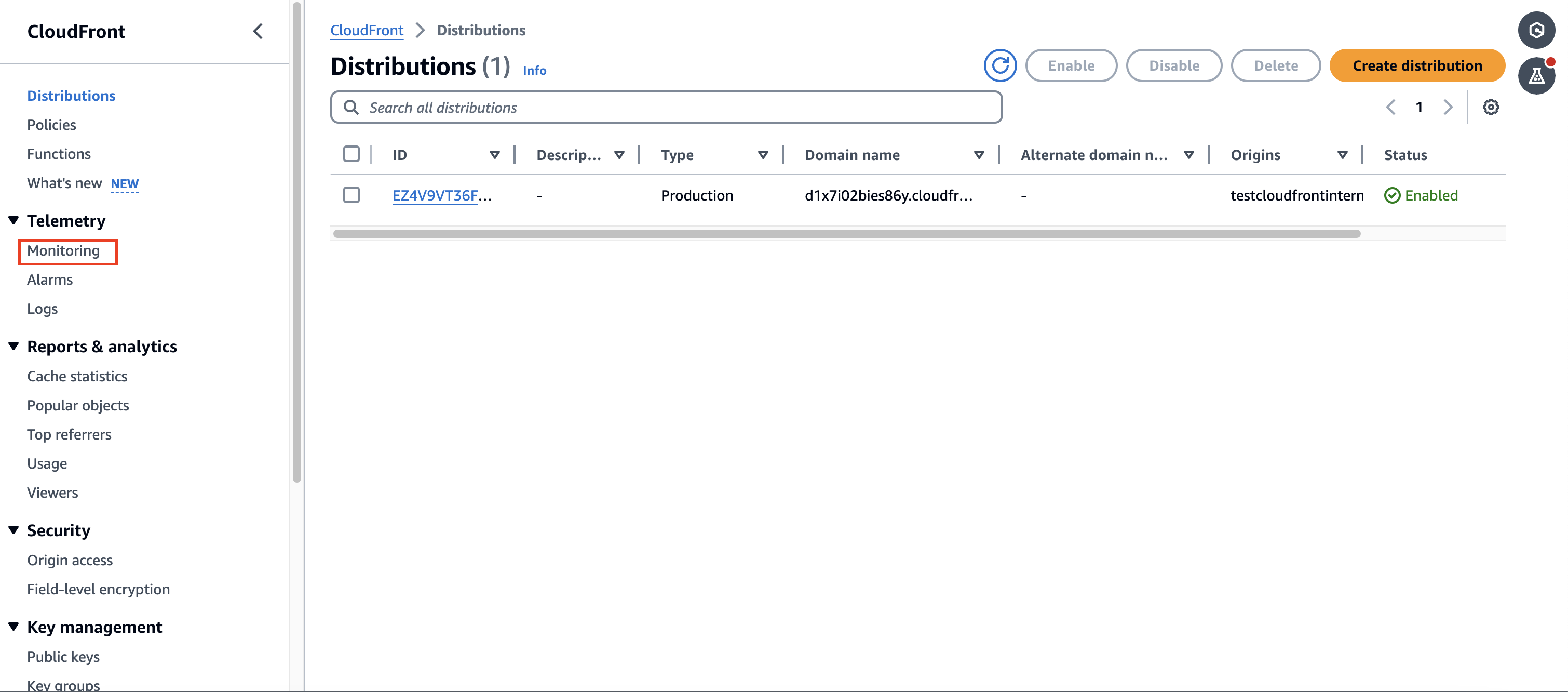Open the Domain name column filter
The width and height of the screenshot is (1568, 692).
979,154
